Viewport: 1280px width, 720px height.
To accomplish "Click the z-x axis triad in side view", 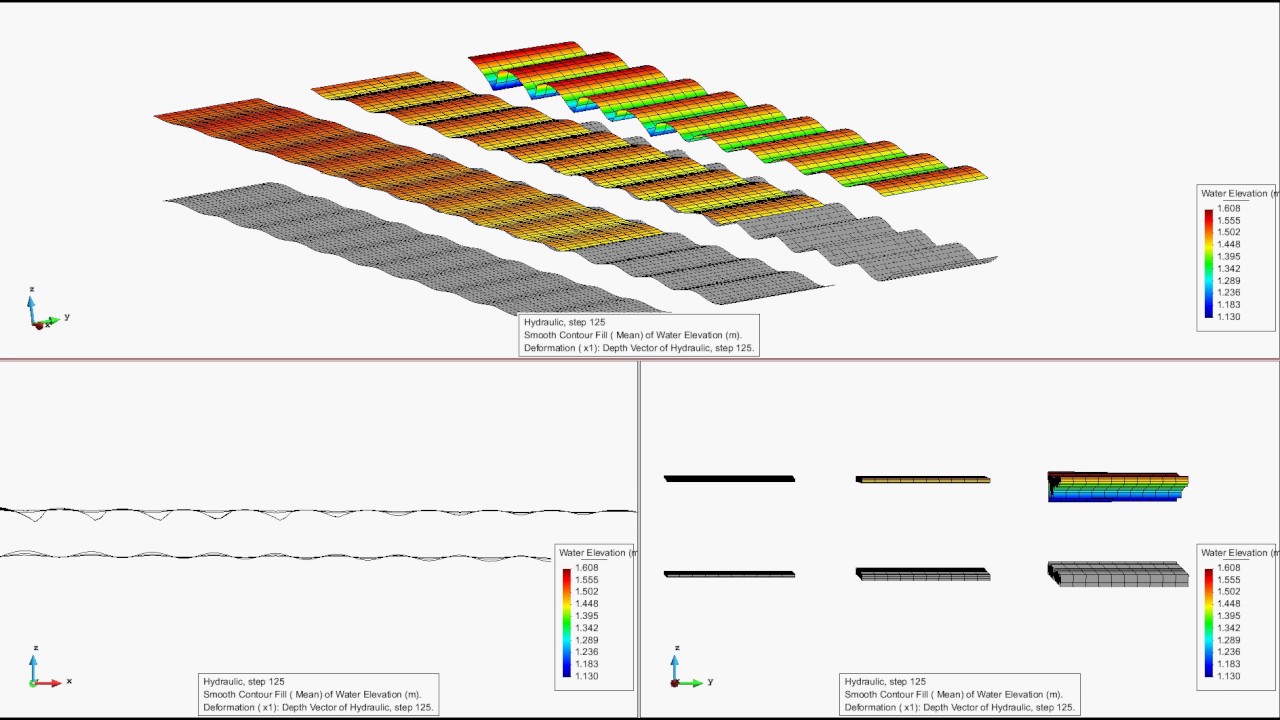I will click(x=49, y=668).
